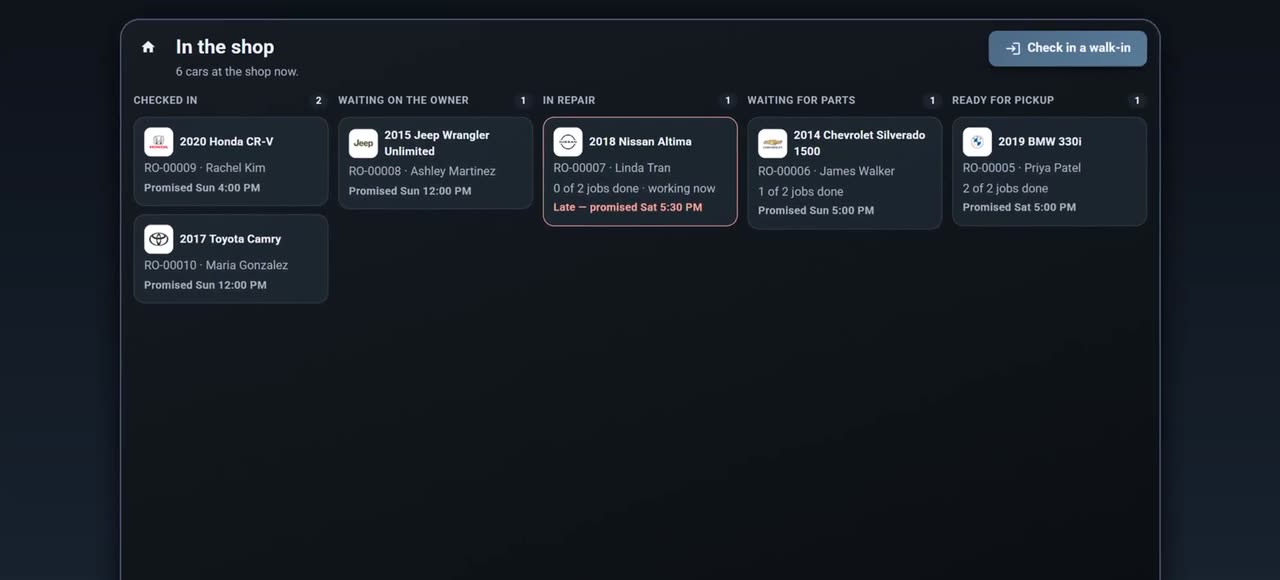Click the Checked In column header
Screen dimensions: 1280x580
[x=166, y=100]
